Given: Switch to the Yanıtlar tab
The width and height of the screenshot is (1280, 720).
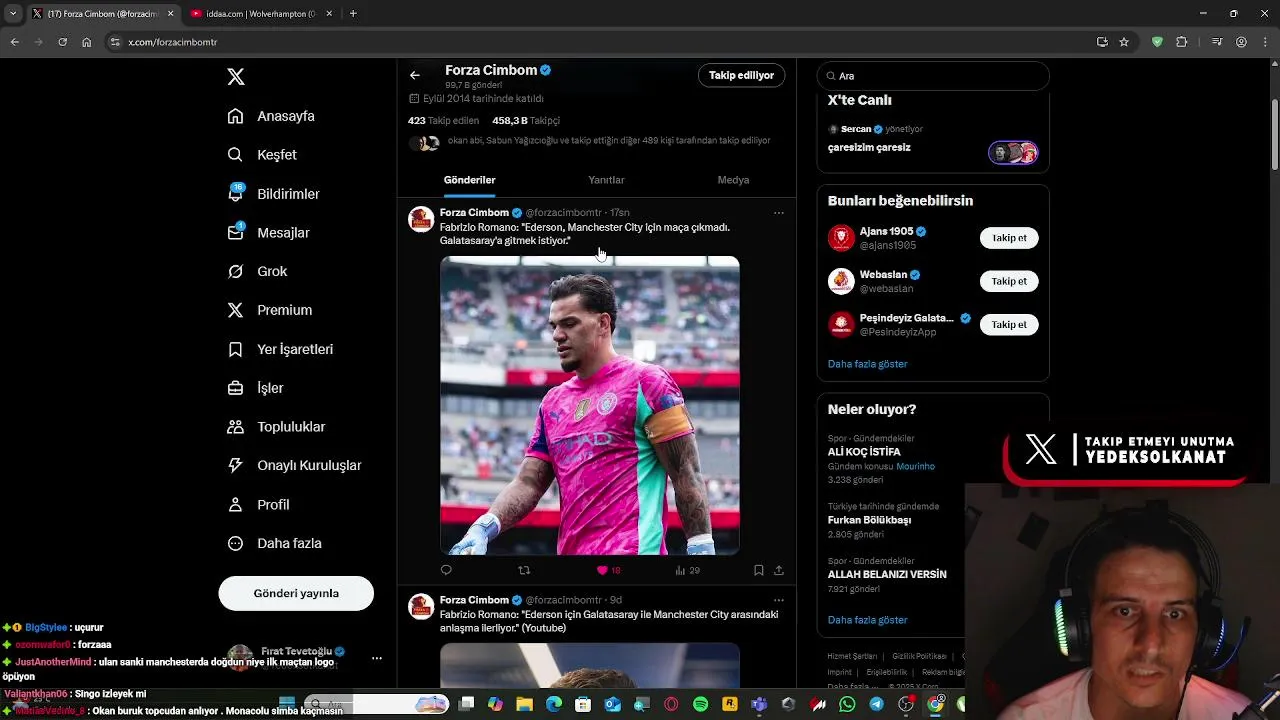Looking at the screenshot, I should tap(606, 180).
